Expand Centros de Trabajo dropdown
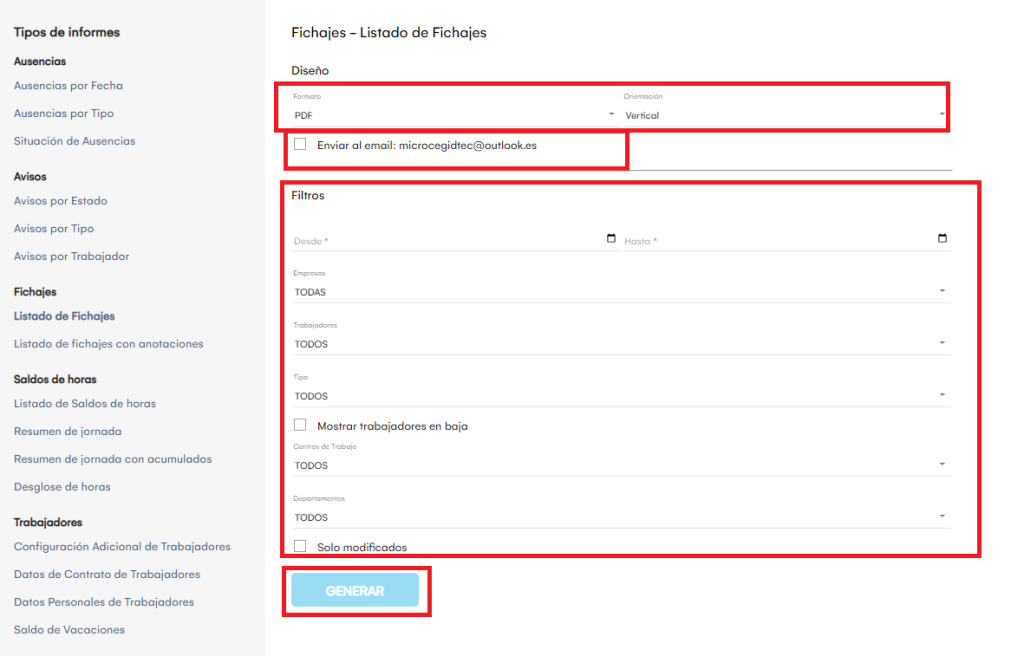1024x656 pixels. (x=620, y=465)
